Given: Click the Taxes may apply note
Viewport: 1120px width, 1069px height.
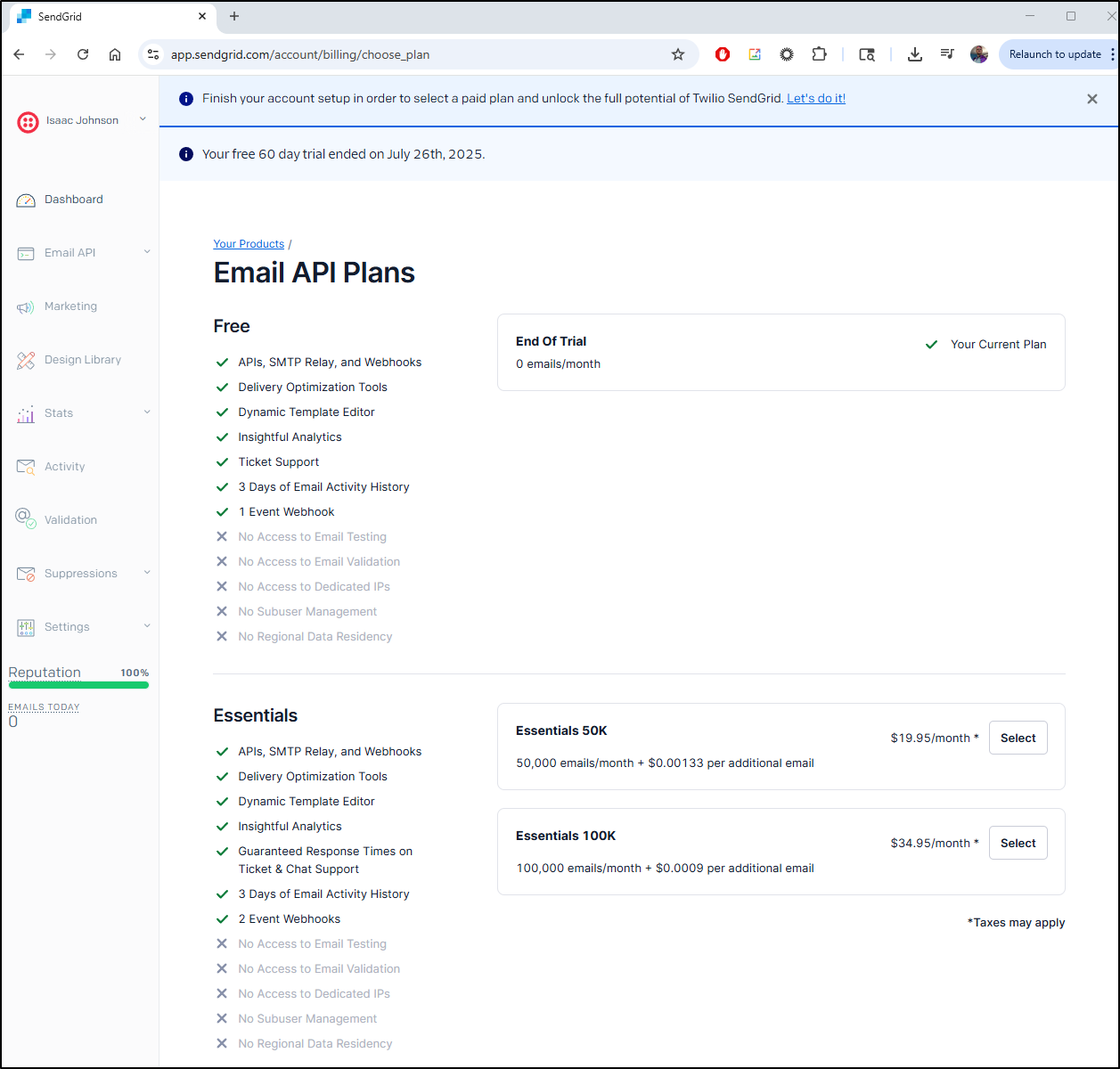Looking at the screenshot, I should [x=1016, y=923].
